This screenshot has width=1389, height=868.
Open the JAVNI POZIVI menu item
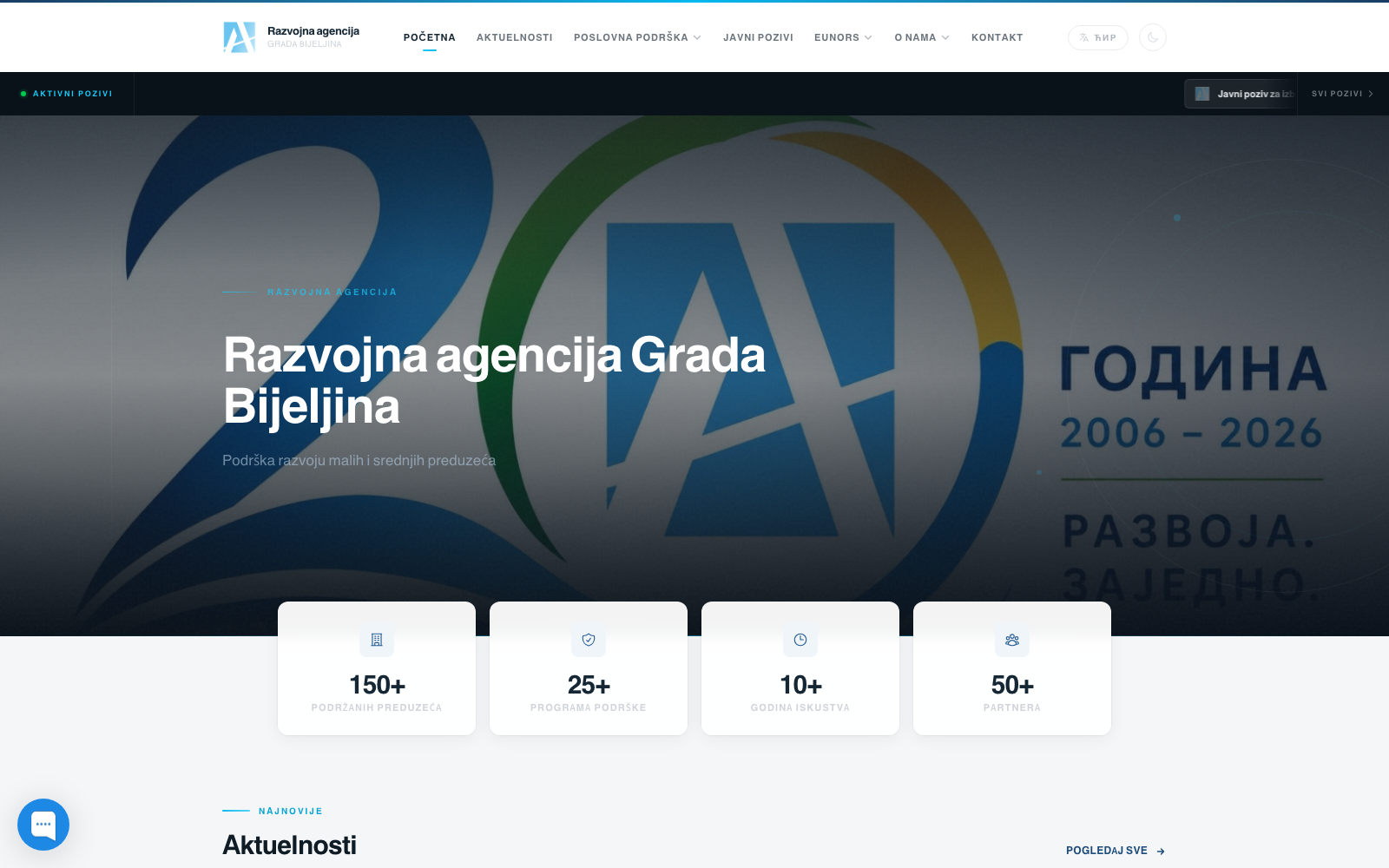click(758, 37)
